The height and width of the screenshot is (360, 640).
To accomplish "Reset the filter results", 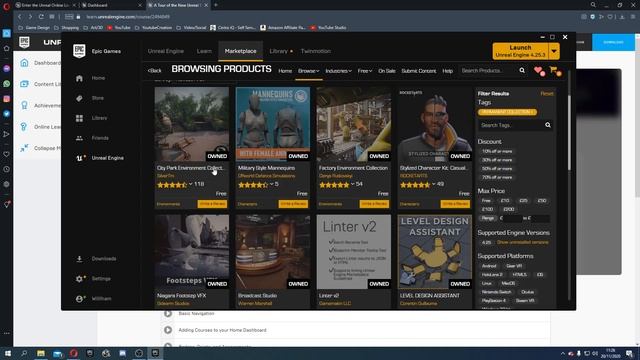I will [x=547, y=94].
